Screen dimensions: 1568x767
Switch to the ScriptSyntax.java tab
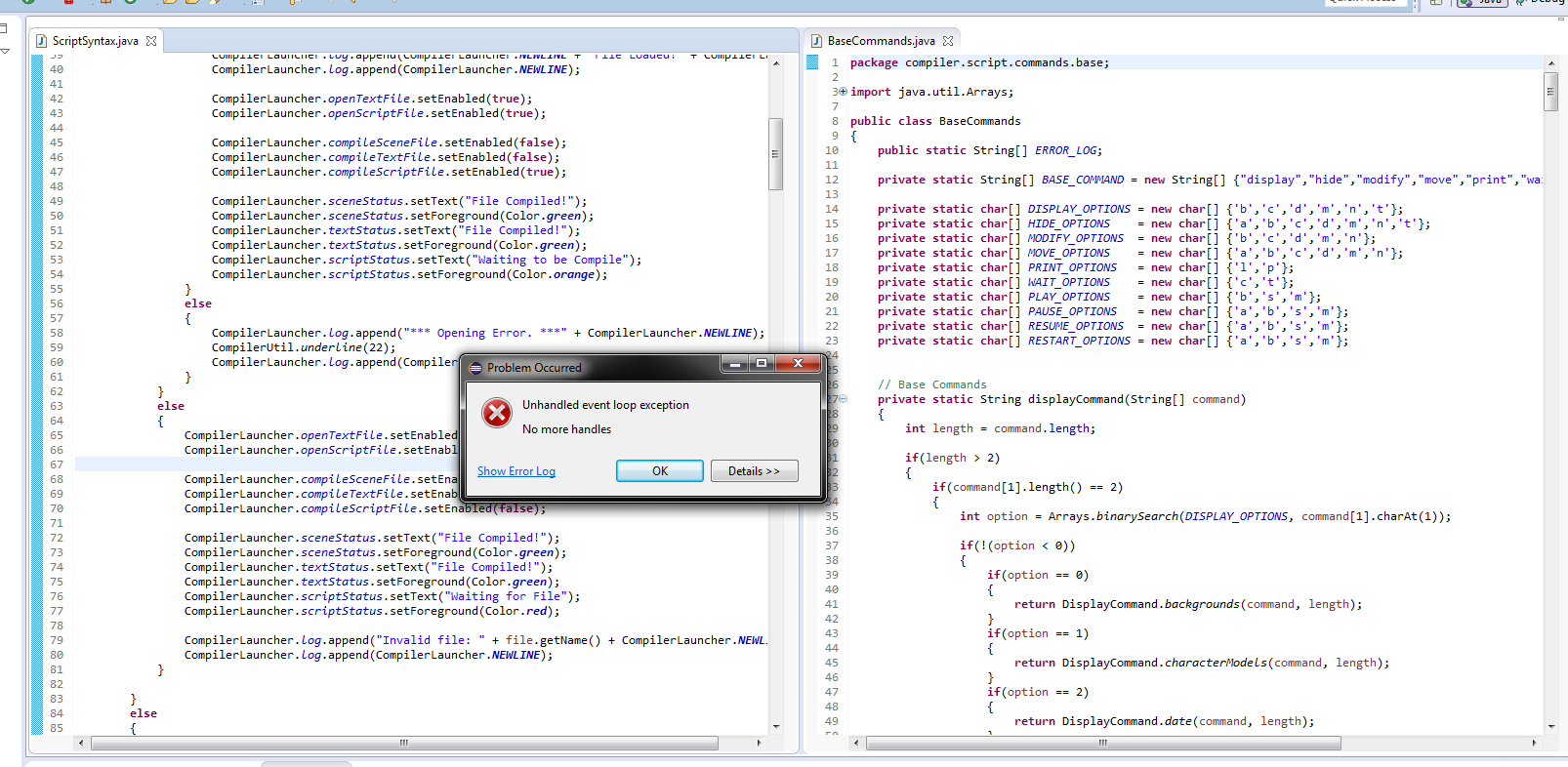[95, 41]
